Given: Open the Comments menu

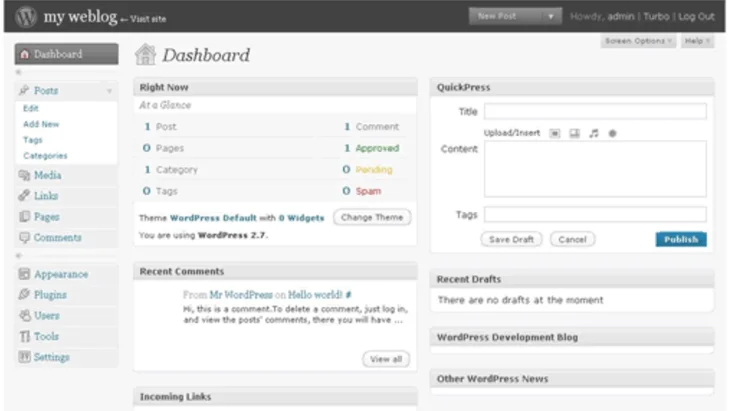Looking at the screenshot, I should 67,237.
